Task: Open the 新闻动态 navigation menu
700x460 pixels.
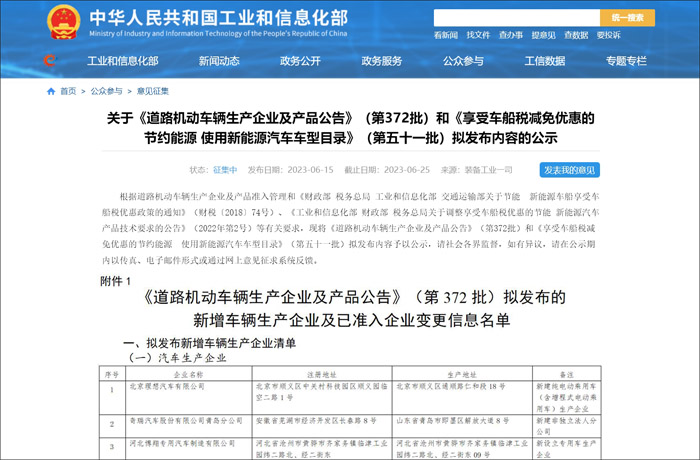Action: pos(219,61)
